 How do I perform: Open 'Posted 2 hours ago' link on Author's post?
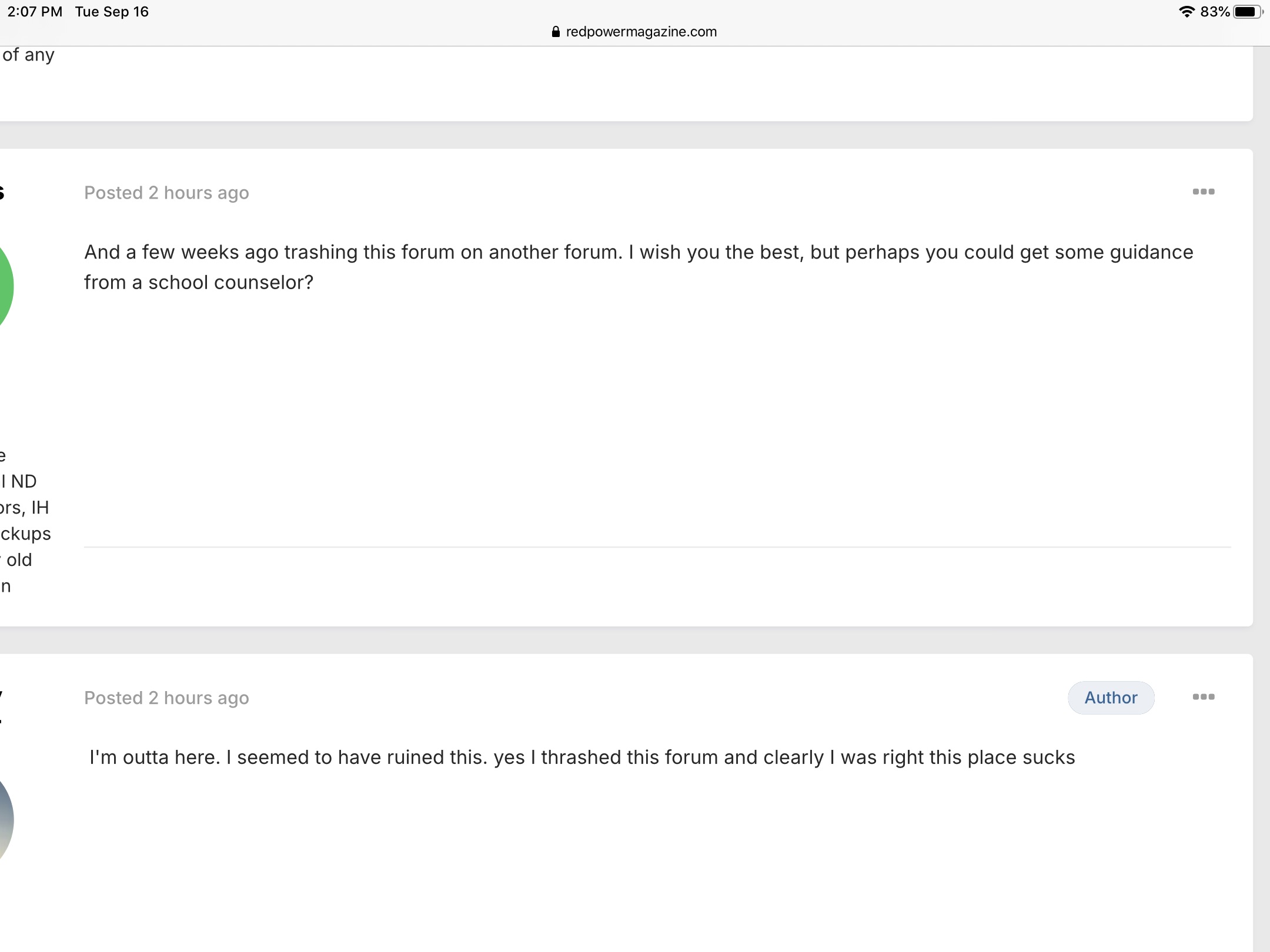(x=166, y=698)
